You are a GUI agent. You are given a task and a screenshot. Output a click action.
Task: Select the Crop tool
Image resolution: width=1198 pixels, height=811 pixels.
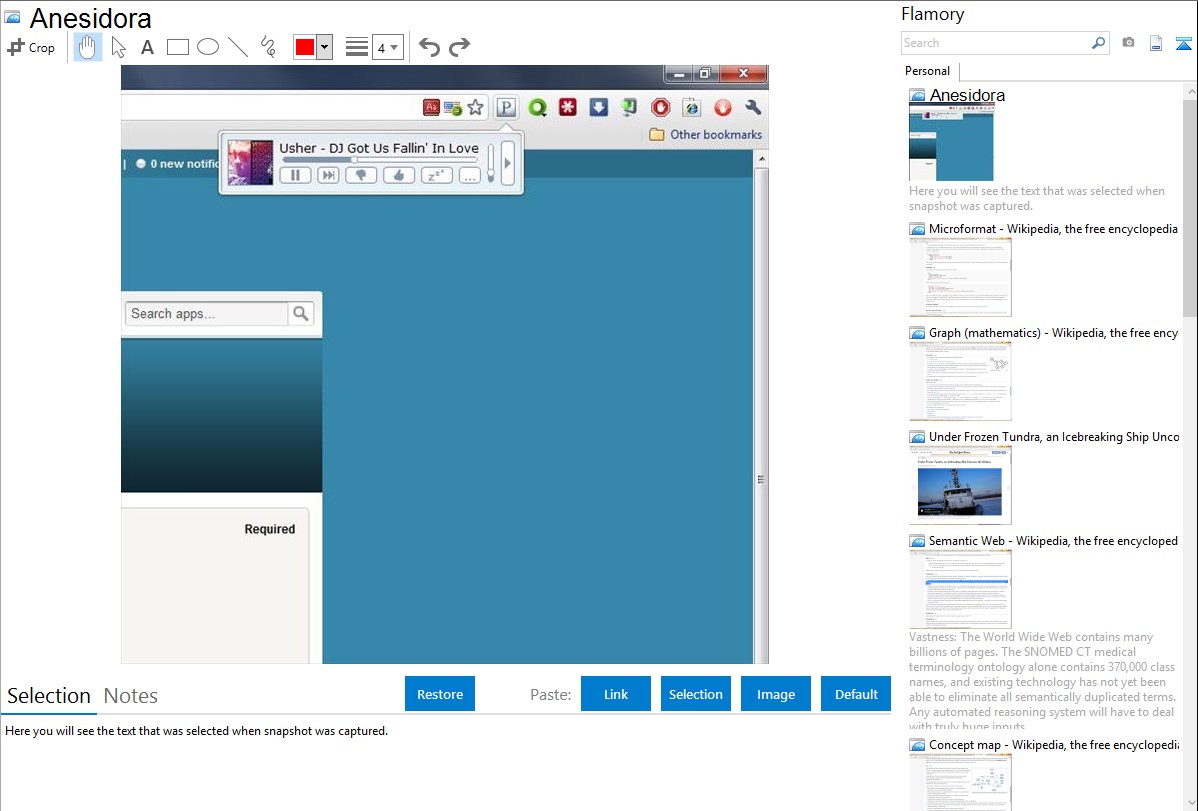31,47
